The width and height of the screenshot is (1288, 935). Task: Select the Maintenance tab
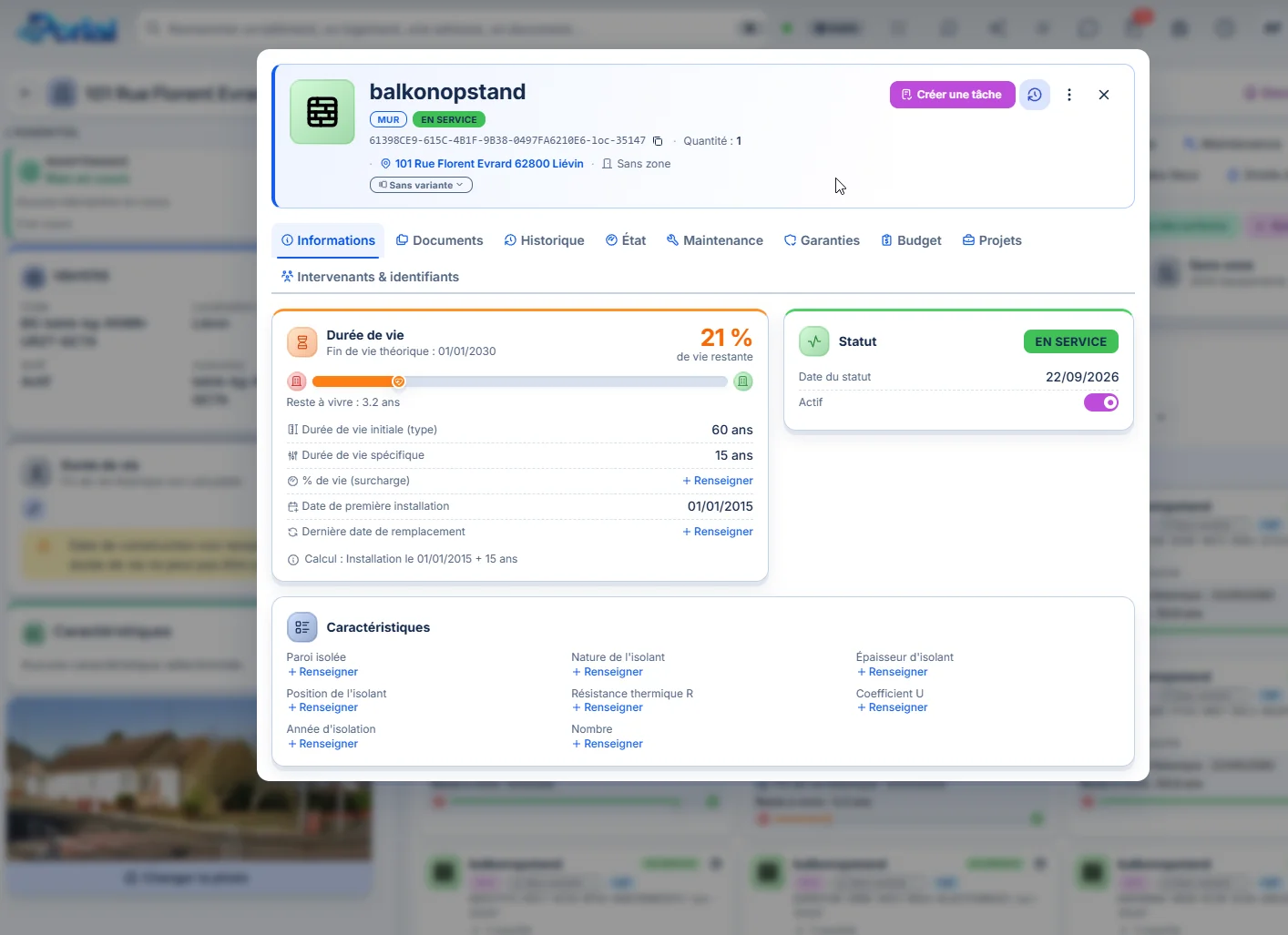pyautogui.click(x=715, y=240)
